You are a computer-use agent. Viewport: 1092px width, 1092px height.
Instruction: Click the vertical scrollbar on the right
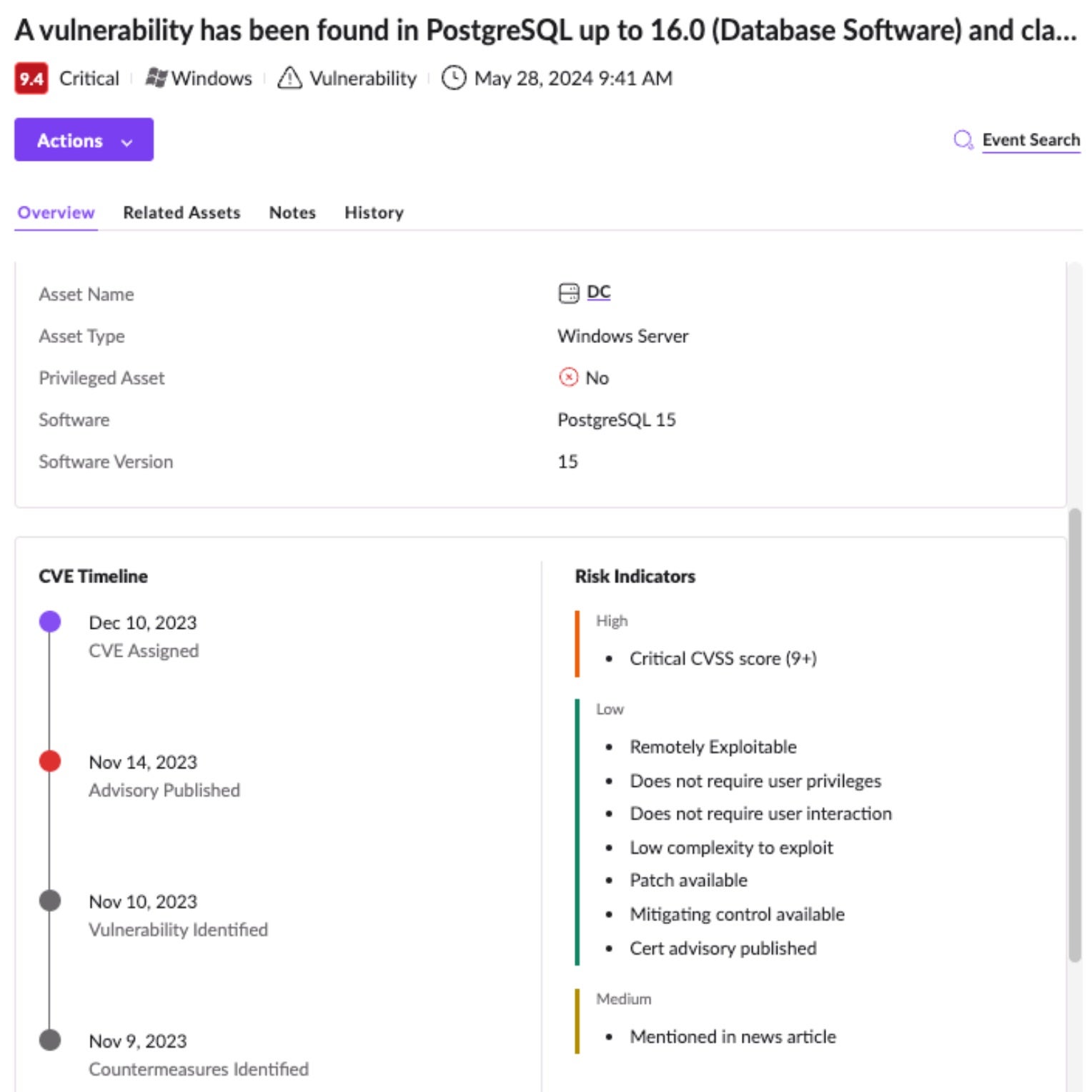point(1074,736)
